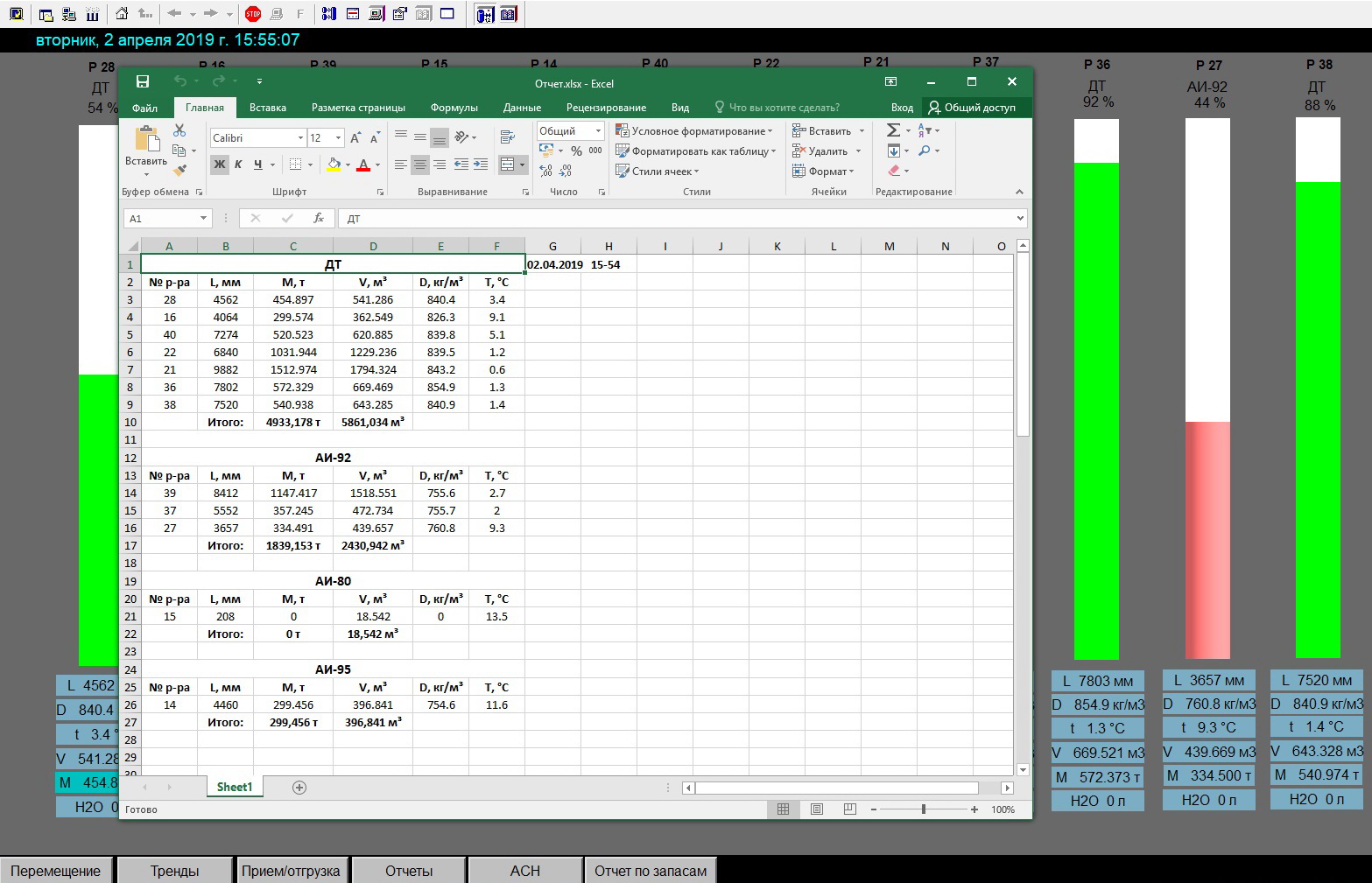
Task: Click the Decrease Decimal icon
Action: tap(566, 172)
